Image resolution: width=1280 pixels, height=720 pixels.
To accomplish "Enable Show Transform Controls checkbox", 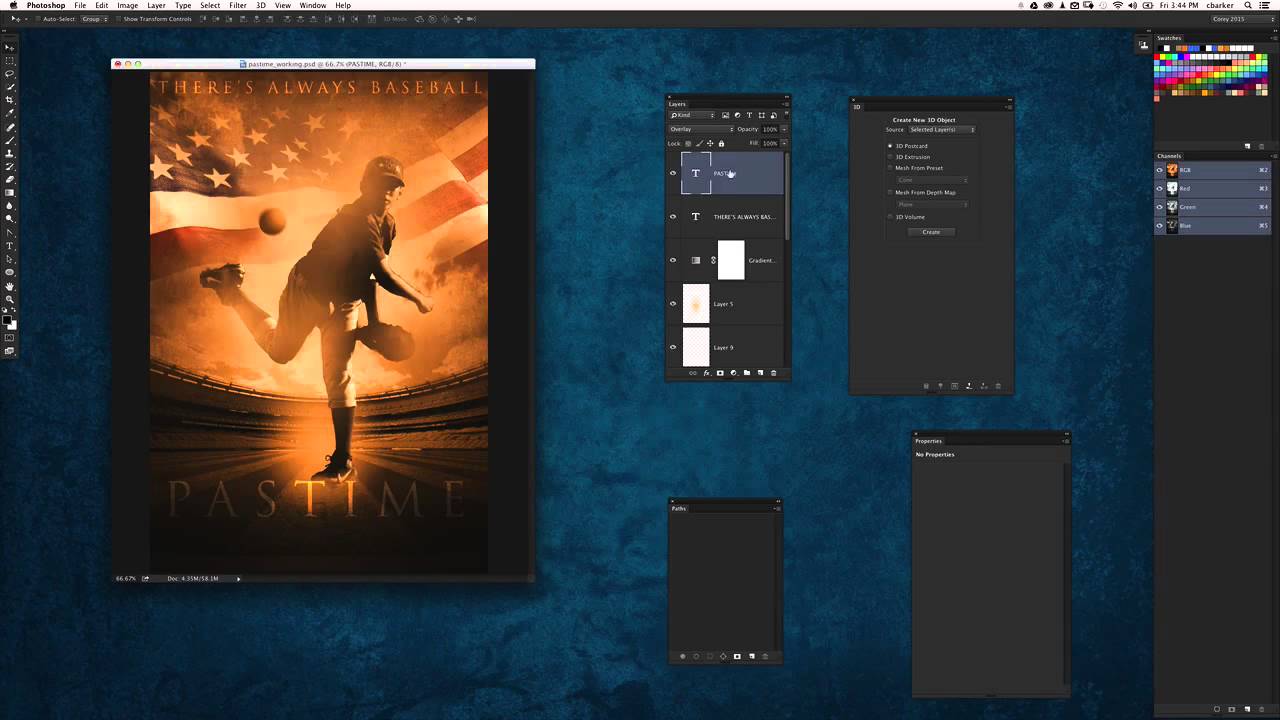I will tap(118, 19).
